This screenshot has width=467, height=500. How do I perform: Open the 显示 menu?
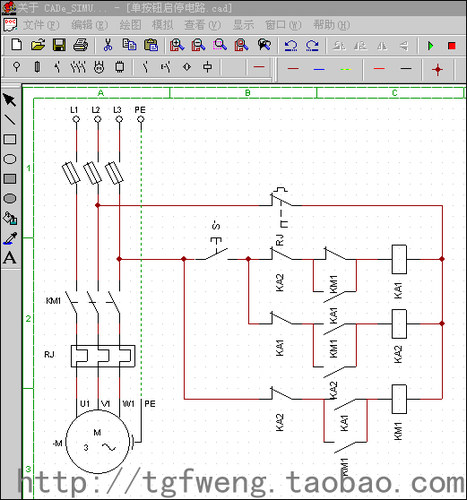243,25
